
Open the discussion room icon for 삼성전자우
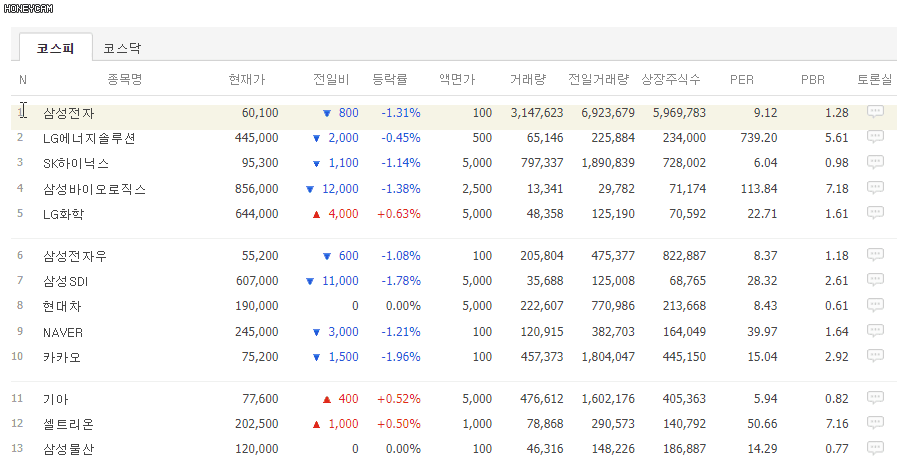coord(875,255)
